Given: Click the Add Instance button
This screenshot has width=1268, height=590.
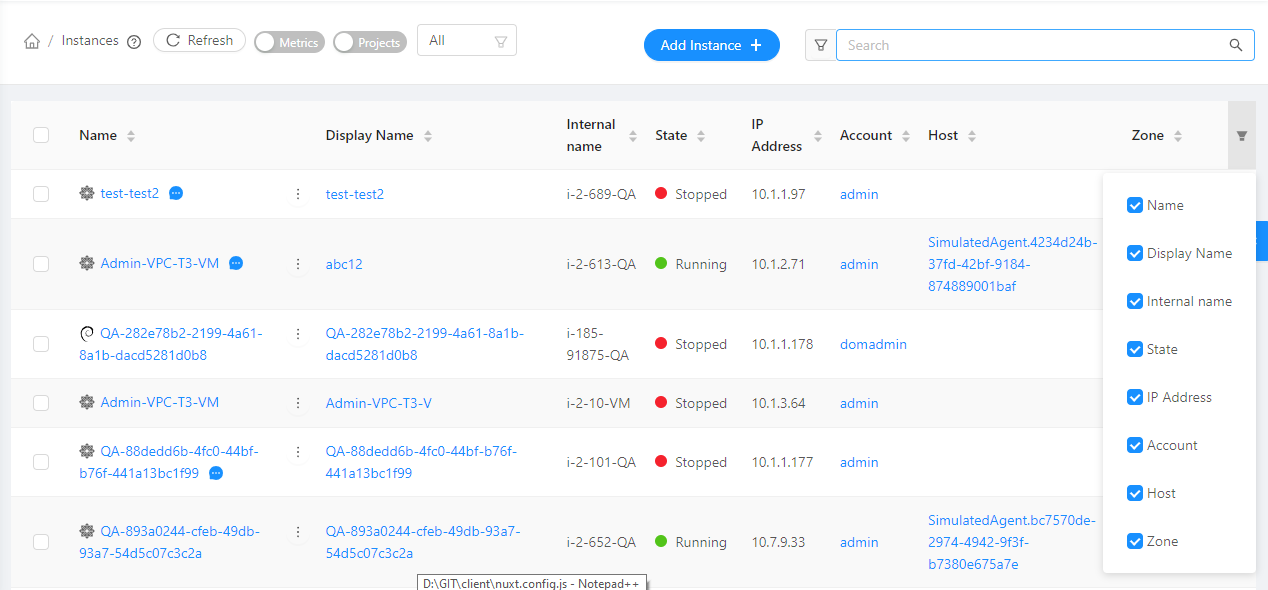Looking at the screenshot, I should 712,45.
